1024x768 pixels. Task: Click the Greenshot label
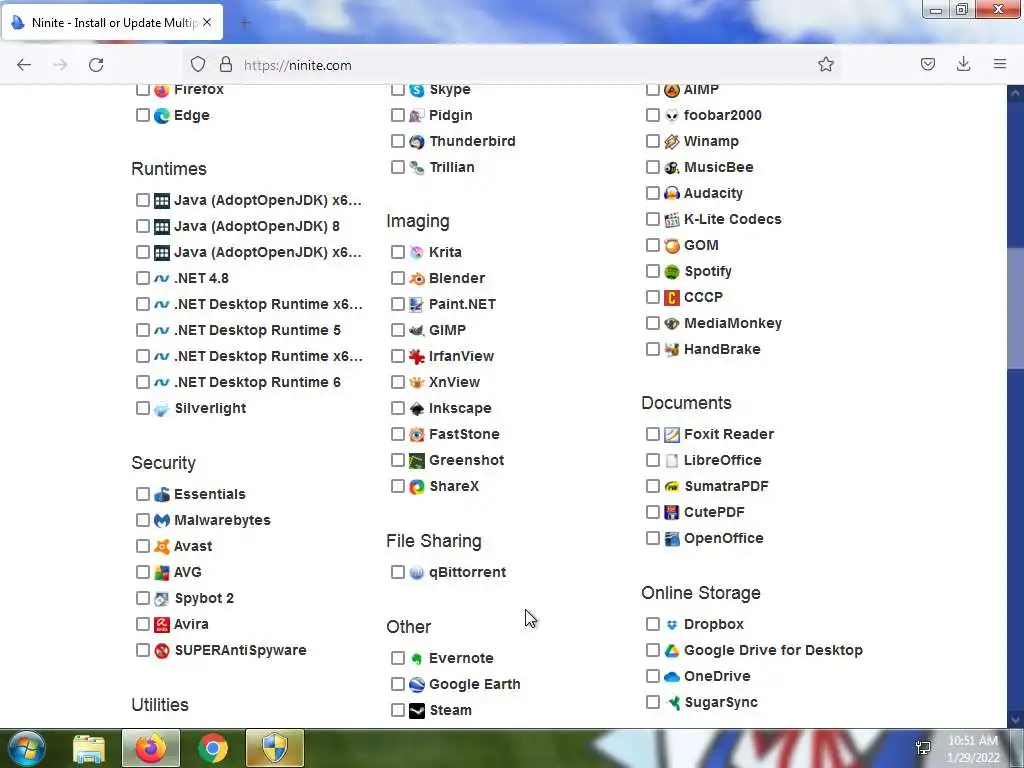[466, 460]
